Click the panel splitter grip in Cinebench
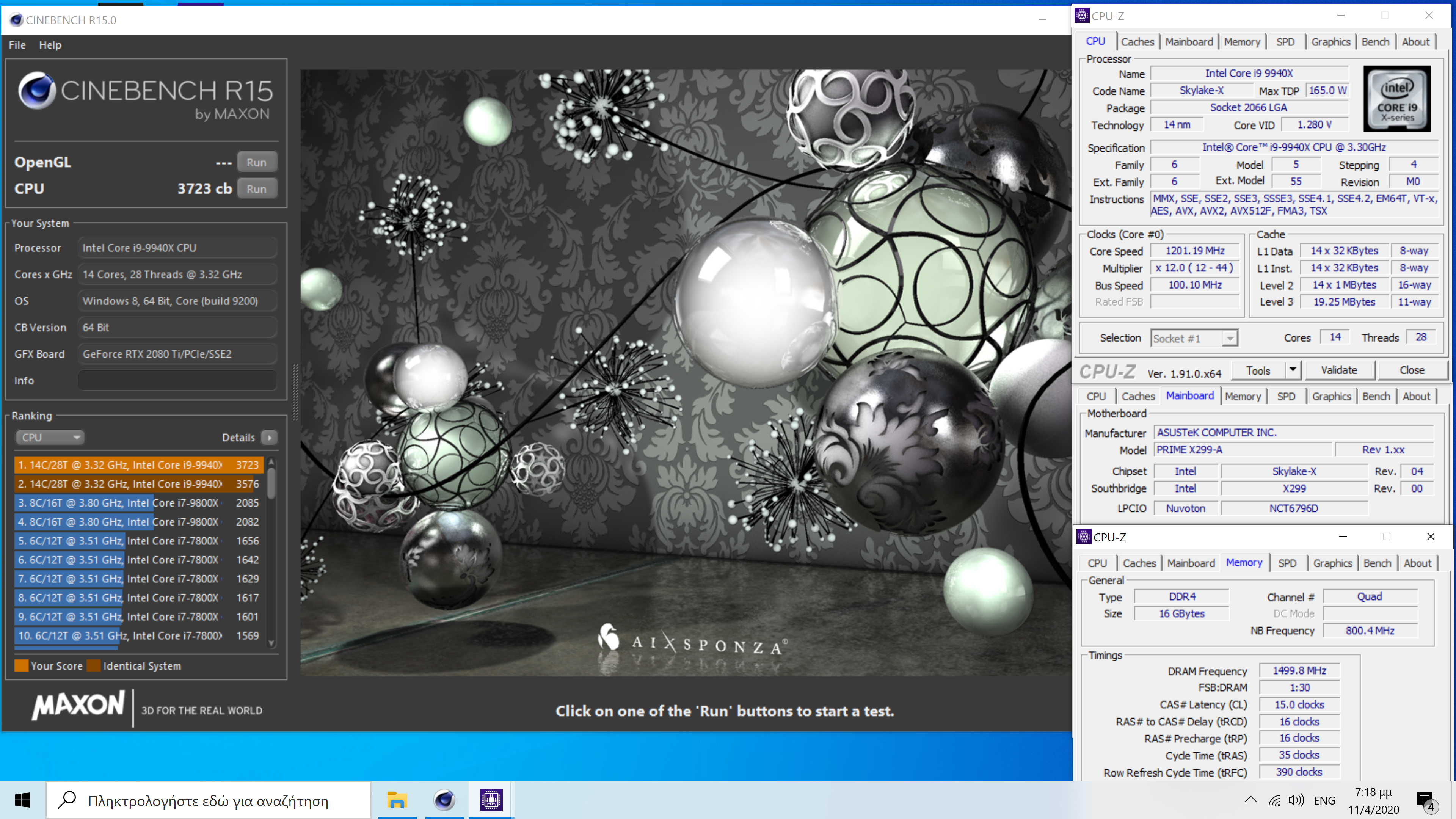 pyautogui.click(x=295, y=392)
